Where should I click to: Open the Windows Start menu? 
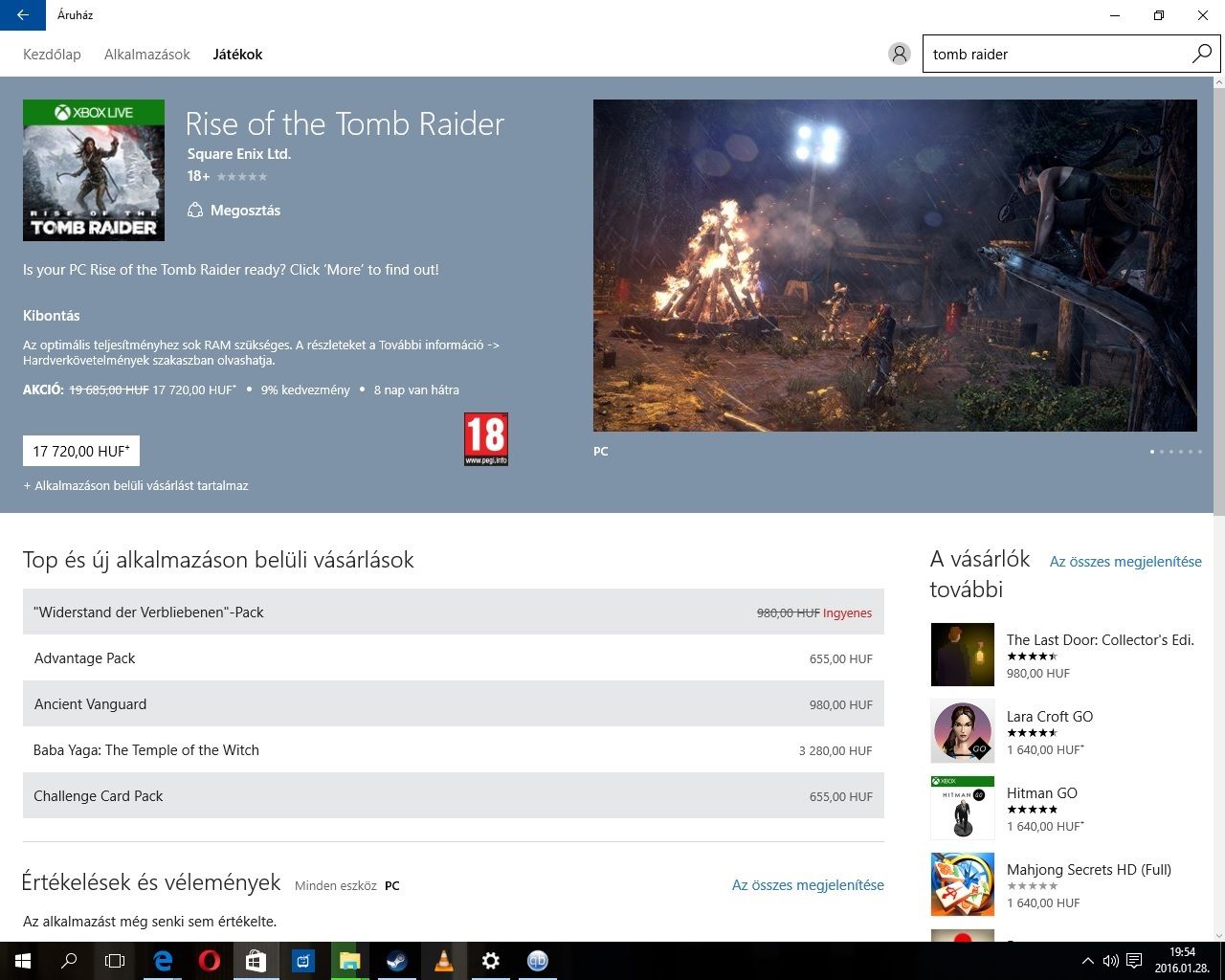coord(23,961)
